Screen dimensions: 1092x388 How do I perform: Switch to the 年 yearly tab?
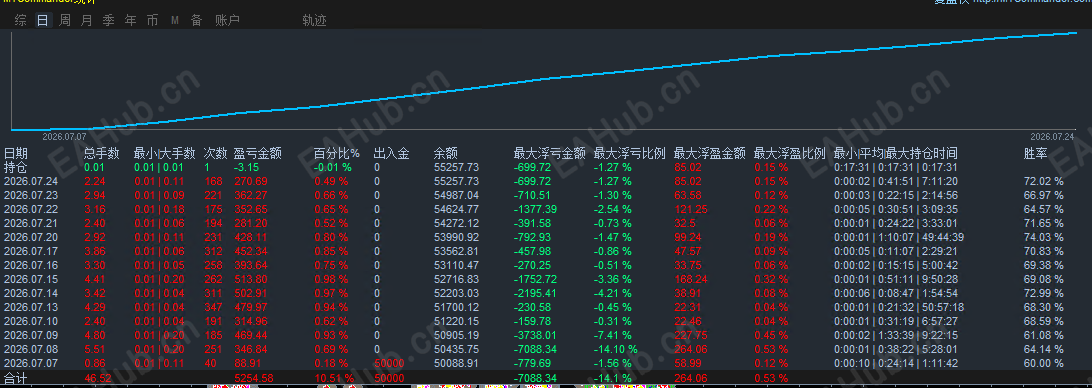(130, 20)
